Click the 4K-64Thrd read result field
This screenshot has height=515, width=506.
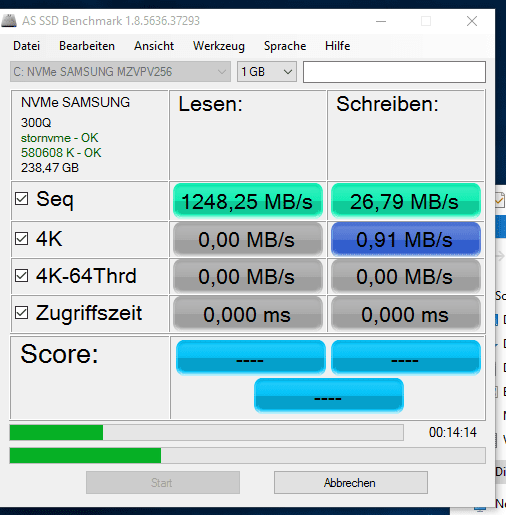[248, 276]
